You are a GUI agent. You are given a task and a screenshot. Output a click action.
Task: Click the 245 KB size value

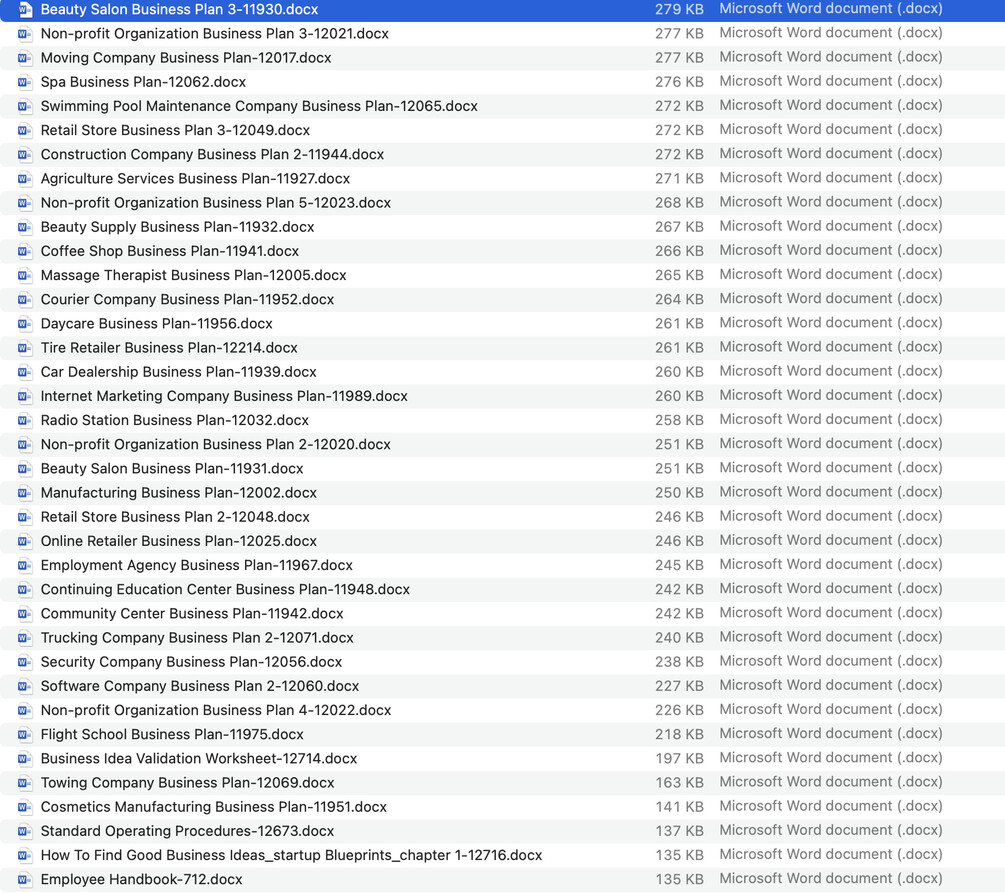tap(679, 565)
